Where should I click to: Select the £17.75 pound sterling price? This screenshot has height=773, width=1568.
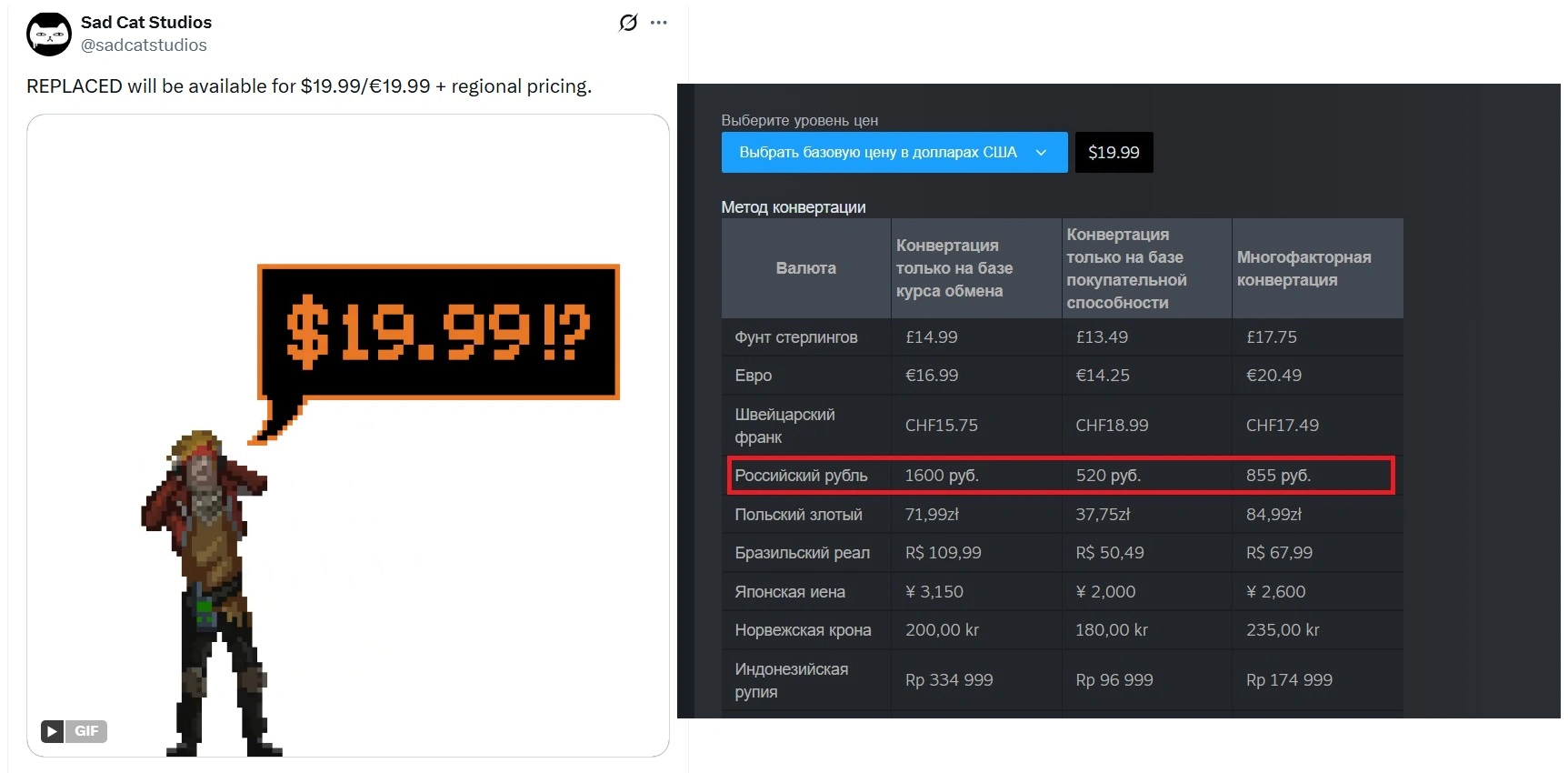click(x=1272, y=337)
